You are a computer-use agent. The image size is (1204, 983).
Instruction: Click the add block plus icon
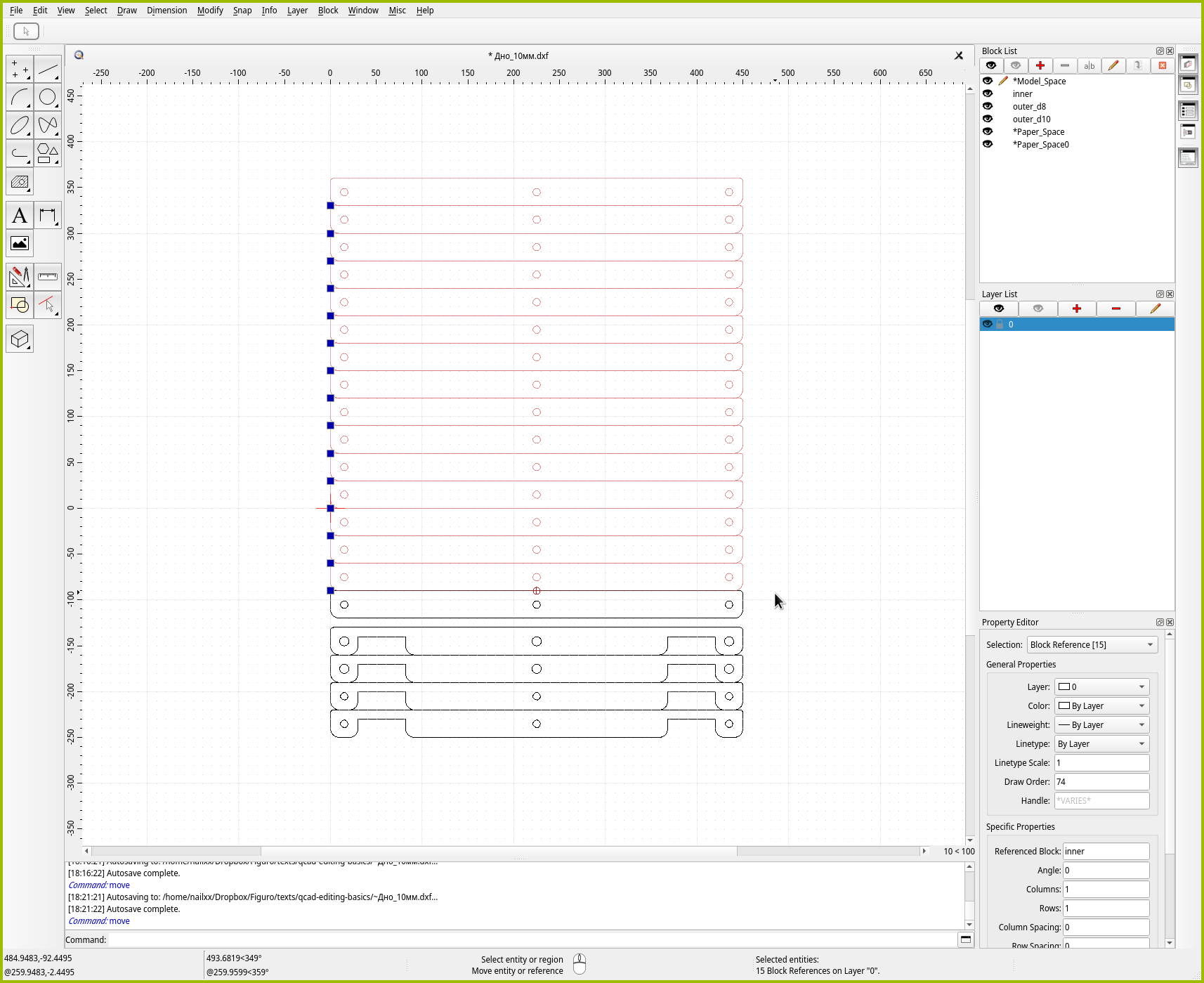tap(1040, 65)
